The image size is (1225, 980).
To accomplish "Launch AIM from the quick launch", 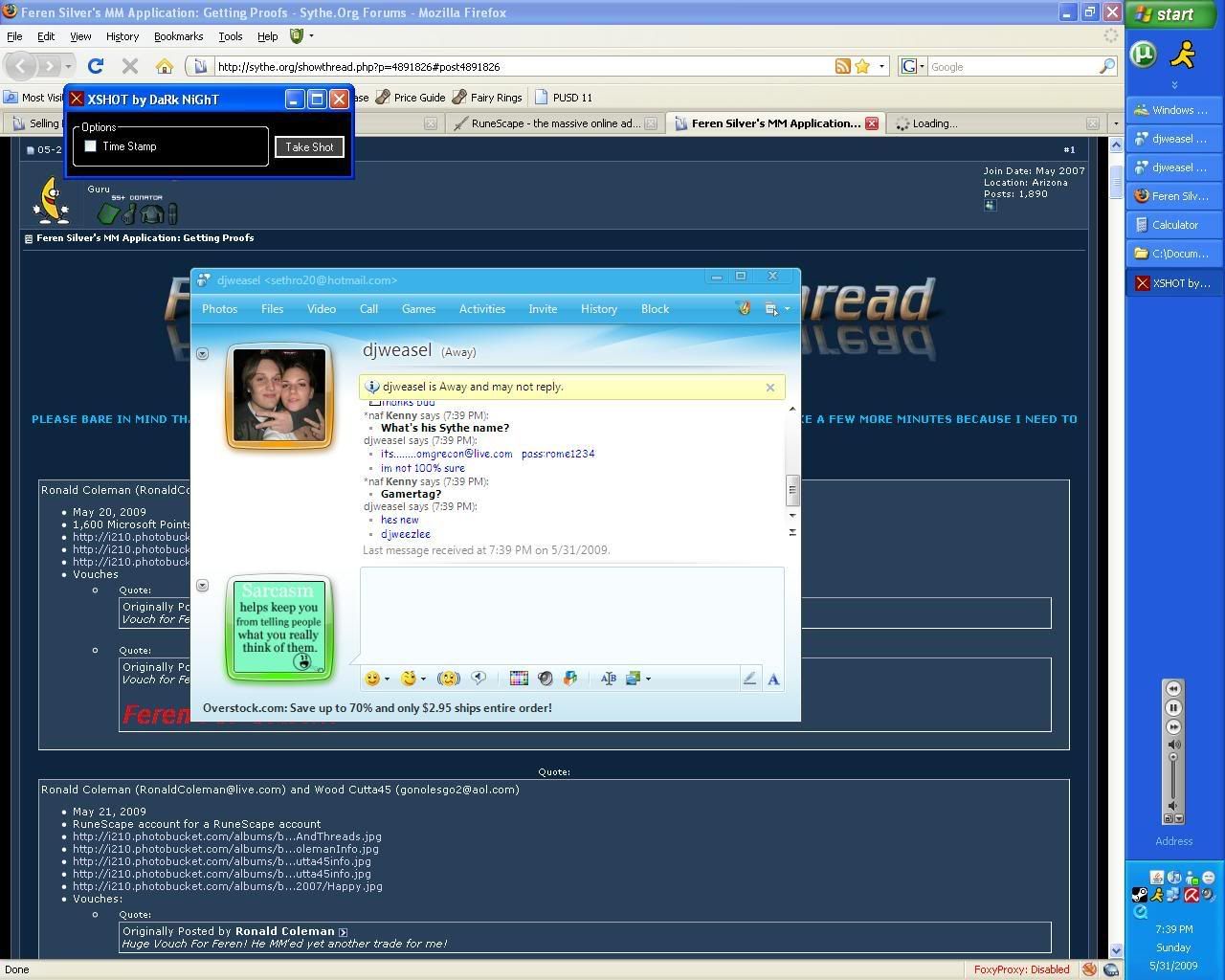I will [1184, 54].
